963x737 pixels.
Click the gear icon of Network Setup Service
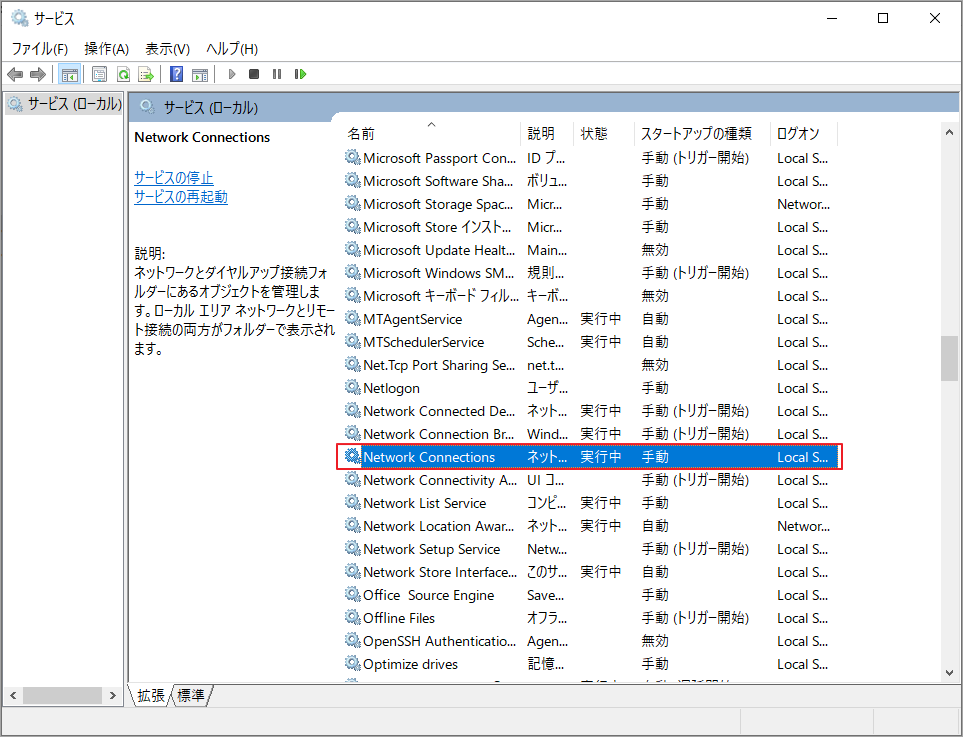point(353,548)
